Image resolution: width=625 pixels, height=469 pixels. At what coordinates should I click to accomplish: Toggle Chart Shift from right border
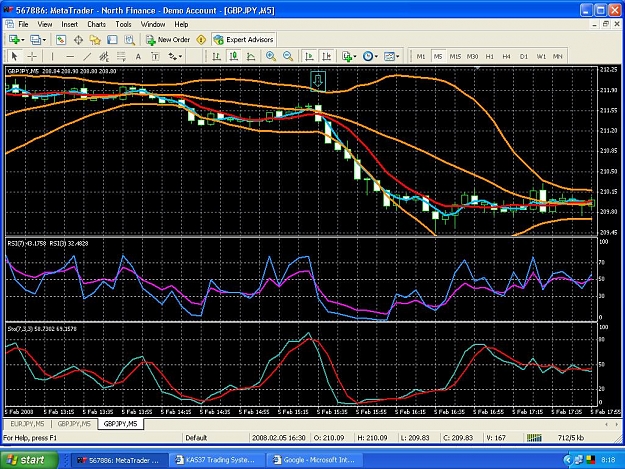(326, 57)
